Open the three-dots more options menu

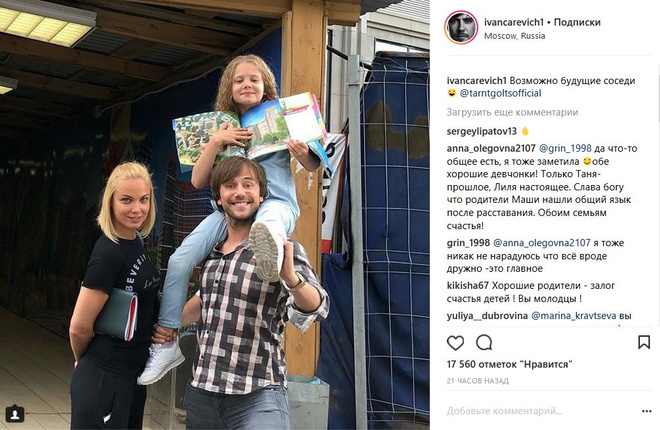click(647, 411)
